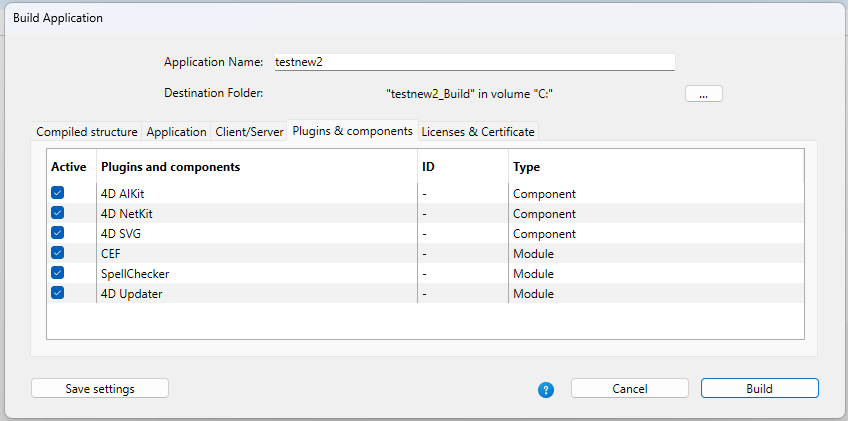Select the Client/Server tab
This screenshot has height=421, width=849.
point(249,132)
